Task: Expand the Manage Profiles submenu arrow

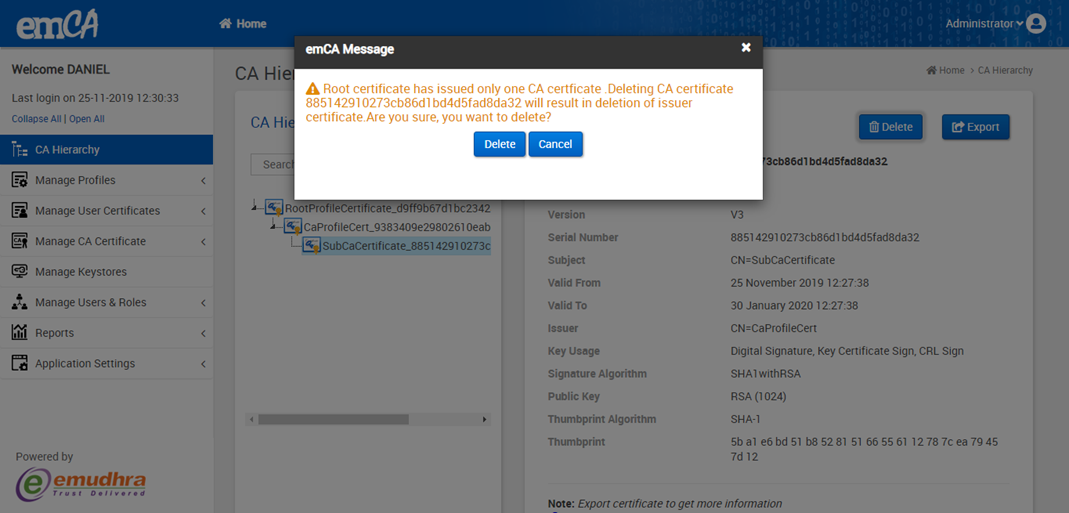Action: [x=203, y=181]
